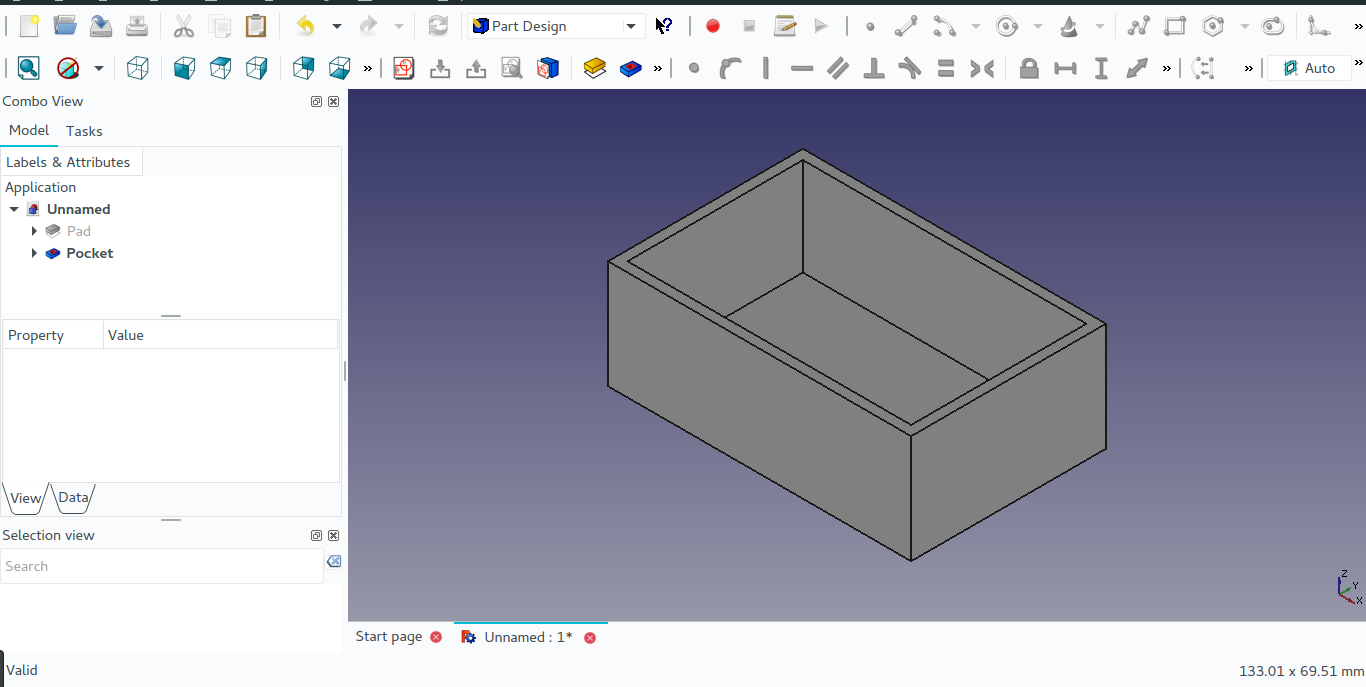Switch to the Tasks tab
The height and width of the screenshot is (687, 1366).
click(x=84, y=131)
